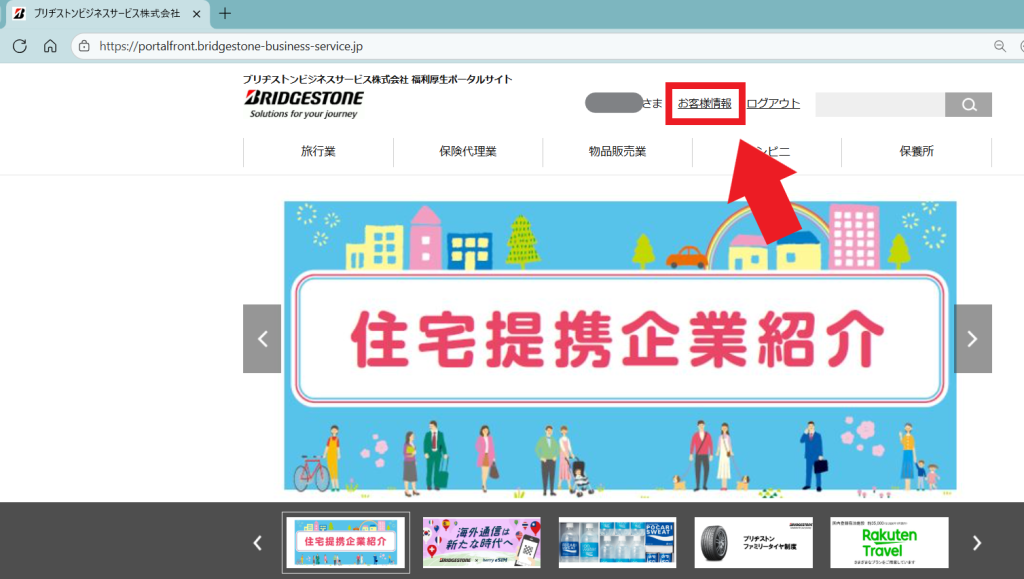Open the お客様情報 link
Screen dimensions: 1024x579
(x=704, y=103)
